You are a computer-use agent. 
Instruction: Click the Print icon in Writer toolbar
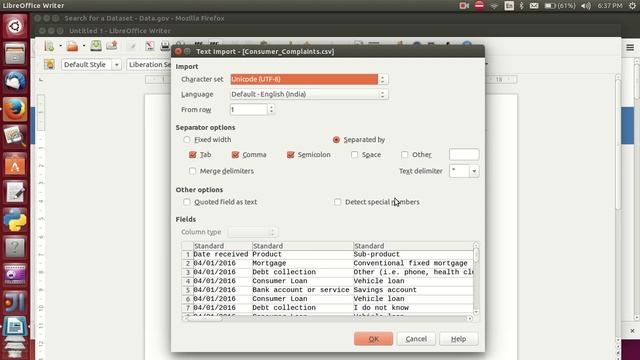[x=165, y=46]
